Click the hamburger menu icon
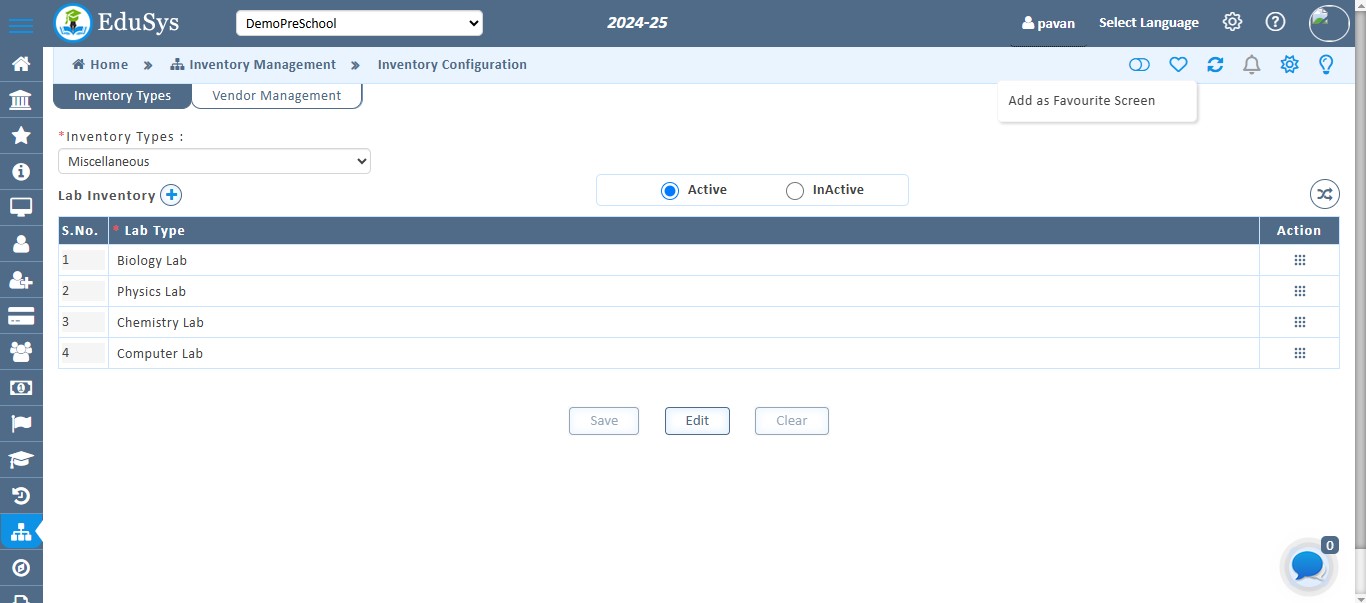This screenshot has height=603, width=1366. point(21,25)
